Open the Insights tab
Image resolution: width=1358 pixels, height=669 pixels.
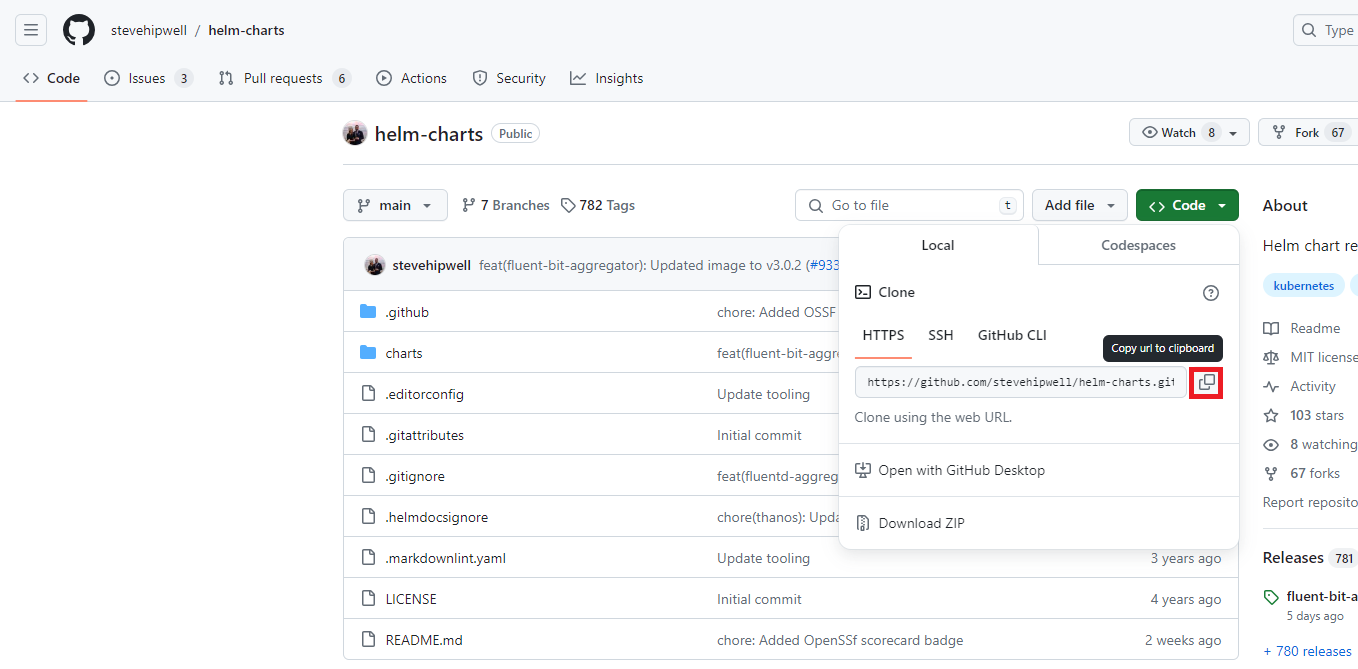[607, 78]
